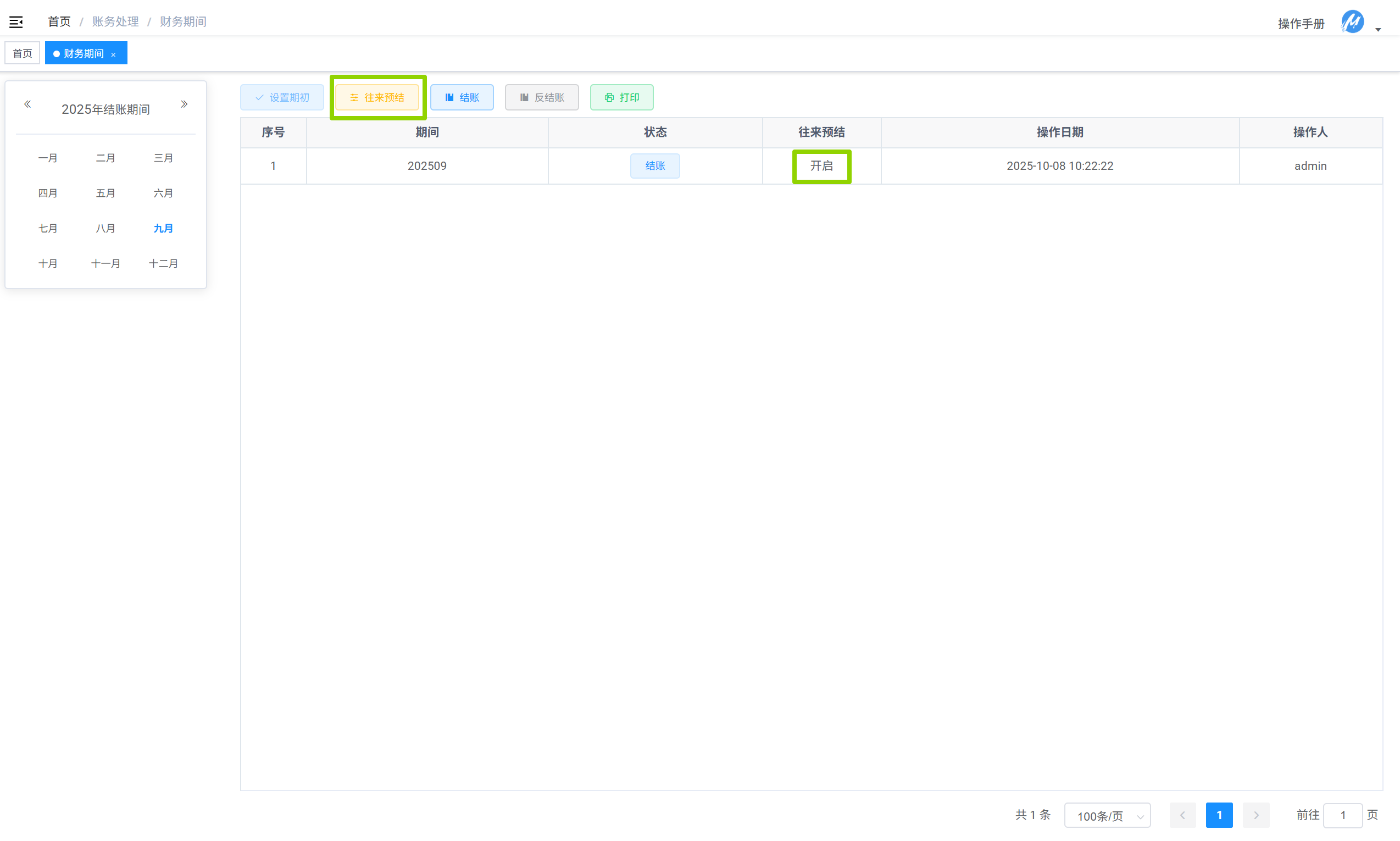The height and width of the screenshot is (841, 1400).
Task: Click the 结账 status tag in row 1
Action: (655, 166)
